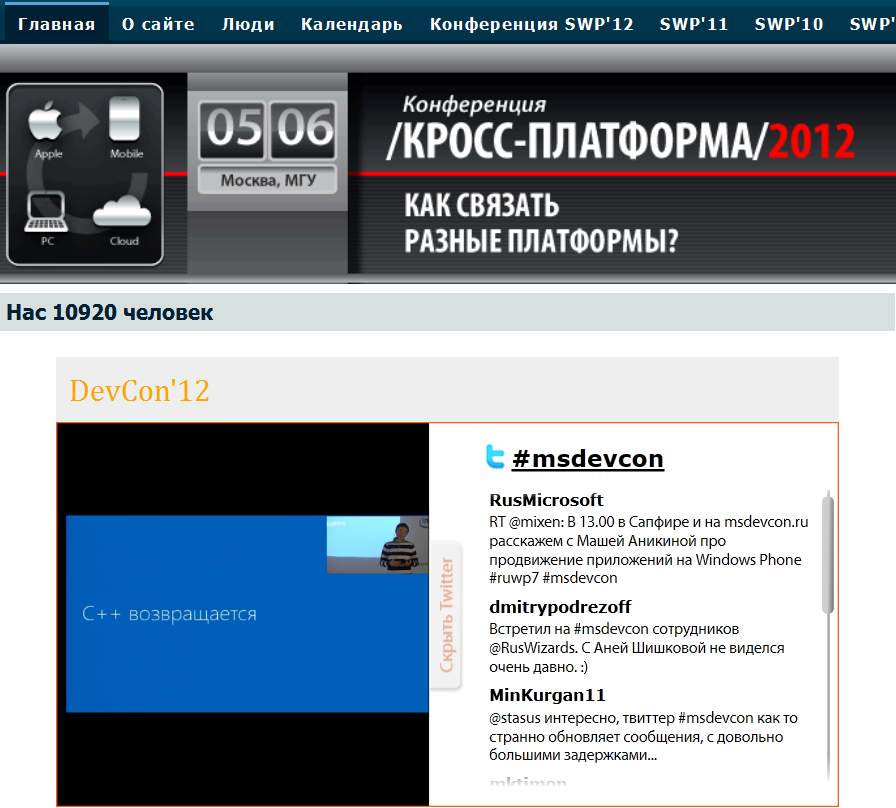Image resolution: width=896 pixels, height=808 pixels.
Task: Click the Cloud icon in banner
Action: point(122,211)
